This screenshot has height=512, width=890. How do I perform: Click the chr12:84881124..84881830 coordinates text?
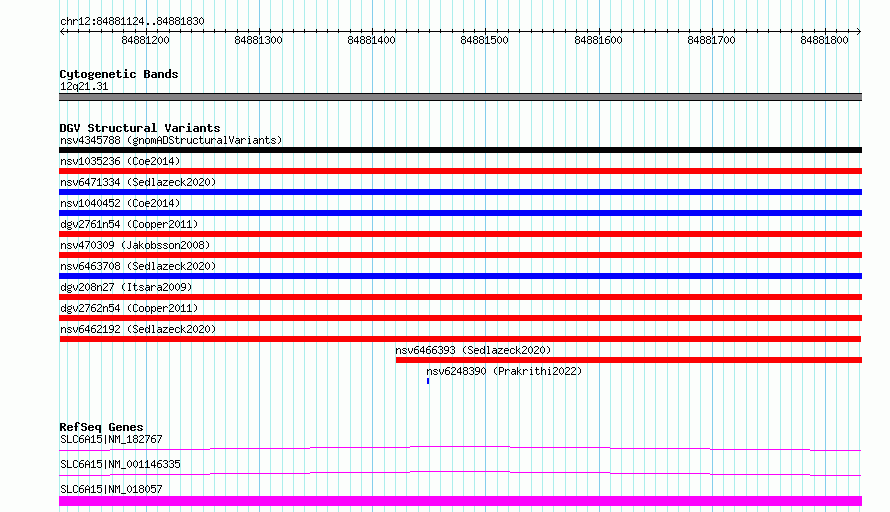coord(132,21)
